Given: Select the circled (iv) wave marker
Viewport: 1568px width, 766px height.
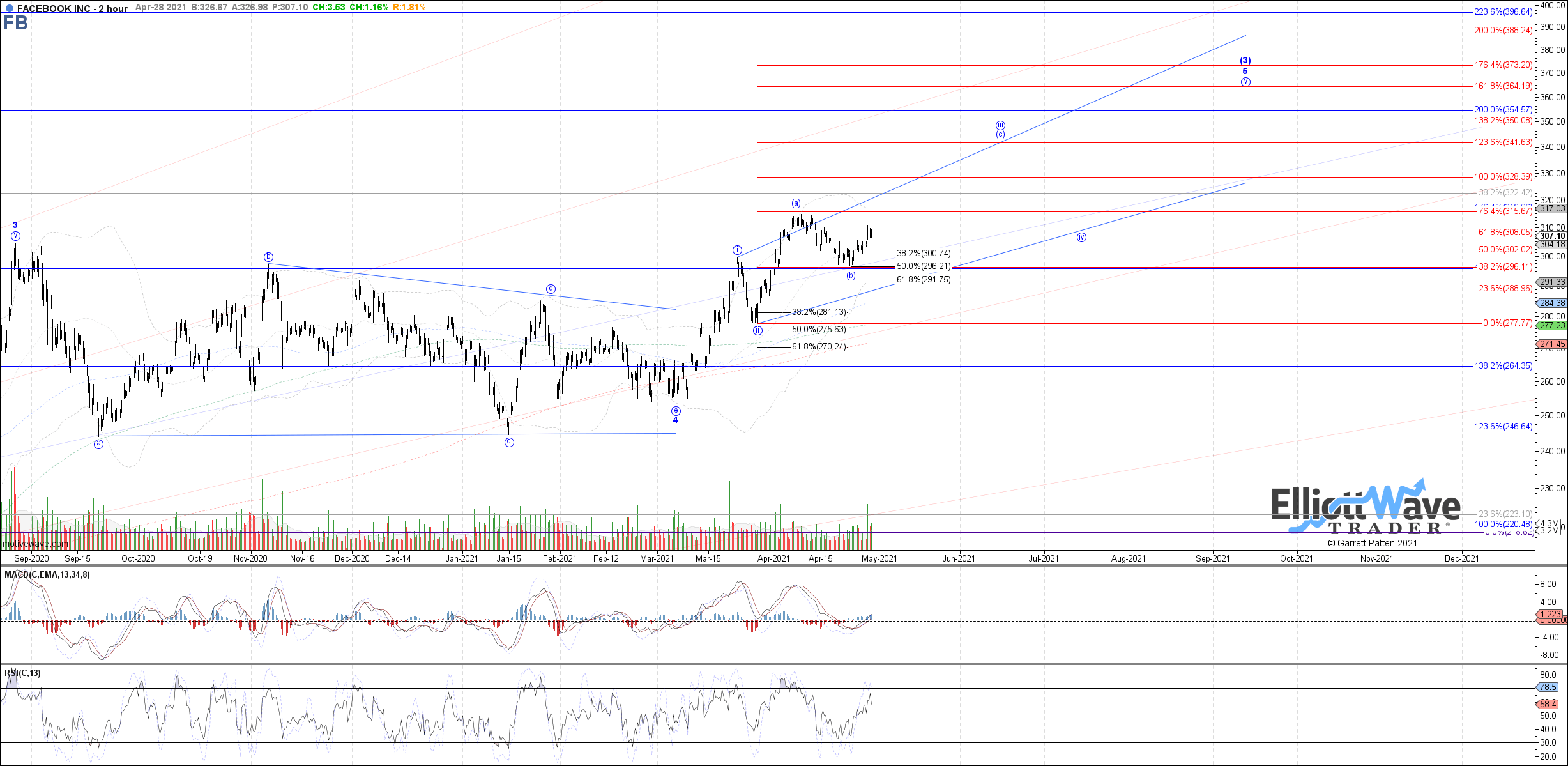Looking at the screenshot, I should [x=1081, y=238].
